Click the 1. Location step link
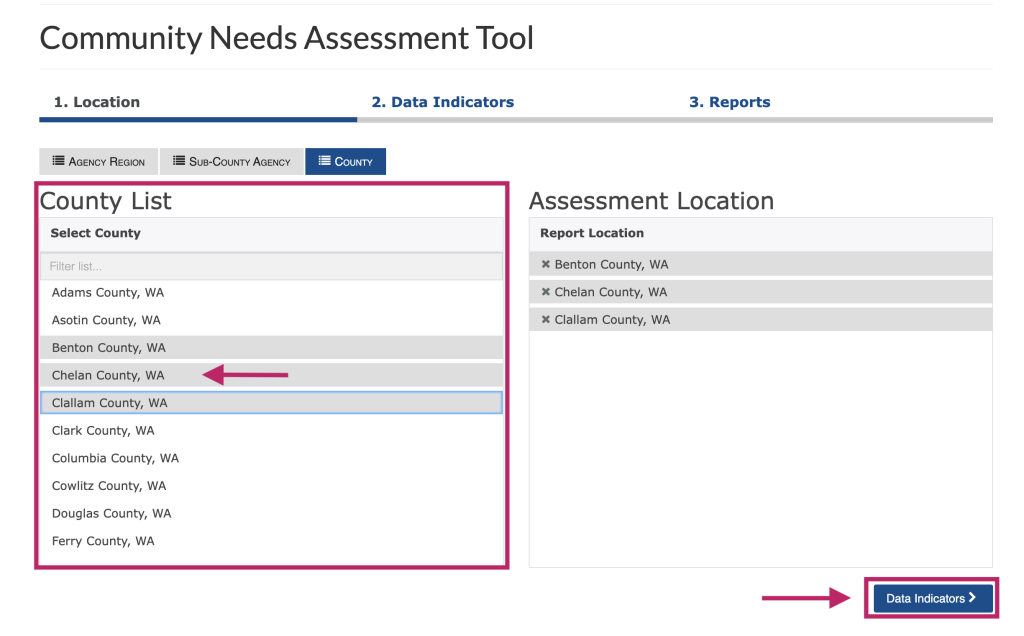Screen dimensions: 1024x636 [x=97, y=101]
